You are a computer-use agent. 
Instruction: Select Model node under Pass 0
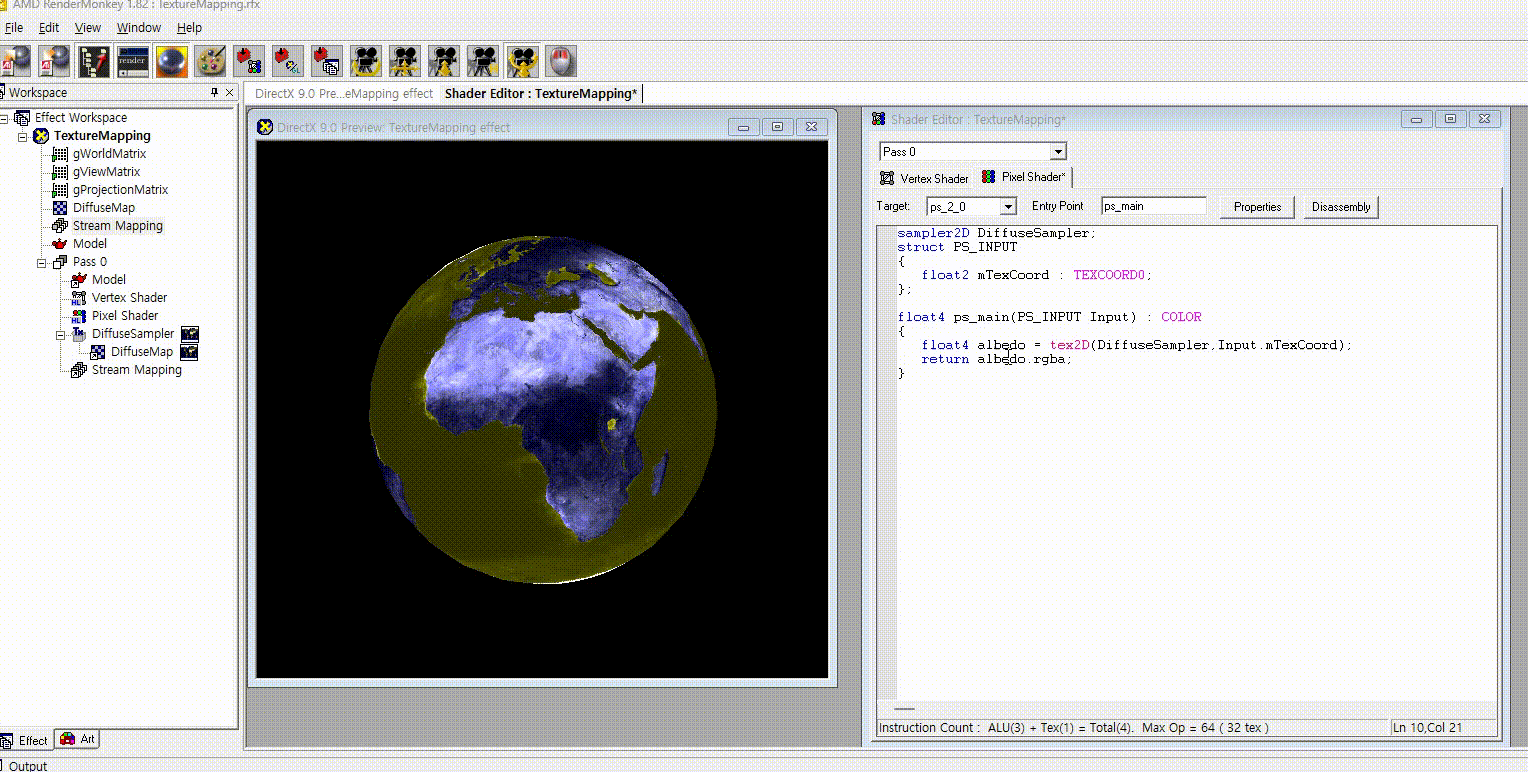[109, 280]
